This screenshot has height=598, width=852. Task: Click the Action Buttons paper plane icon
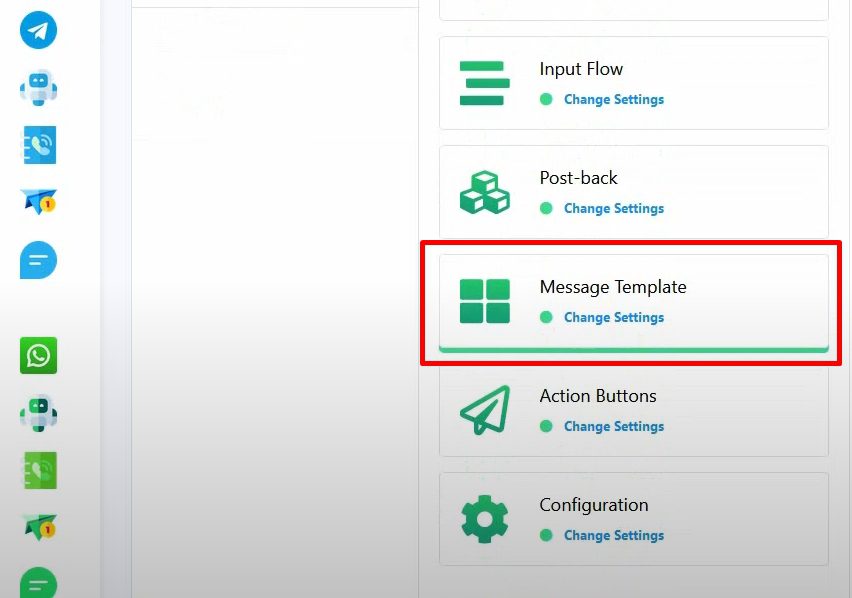pyautogui.click(x=484, y=410)
